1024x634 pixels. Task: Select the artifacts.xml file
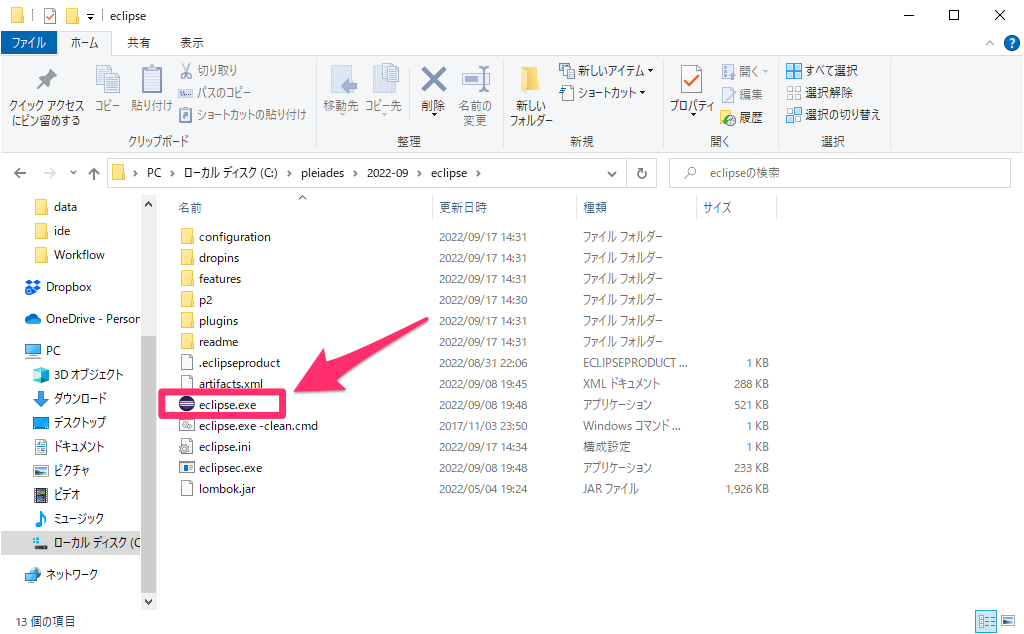tap(222, 384)
